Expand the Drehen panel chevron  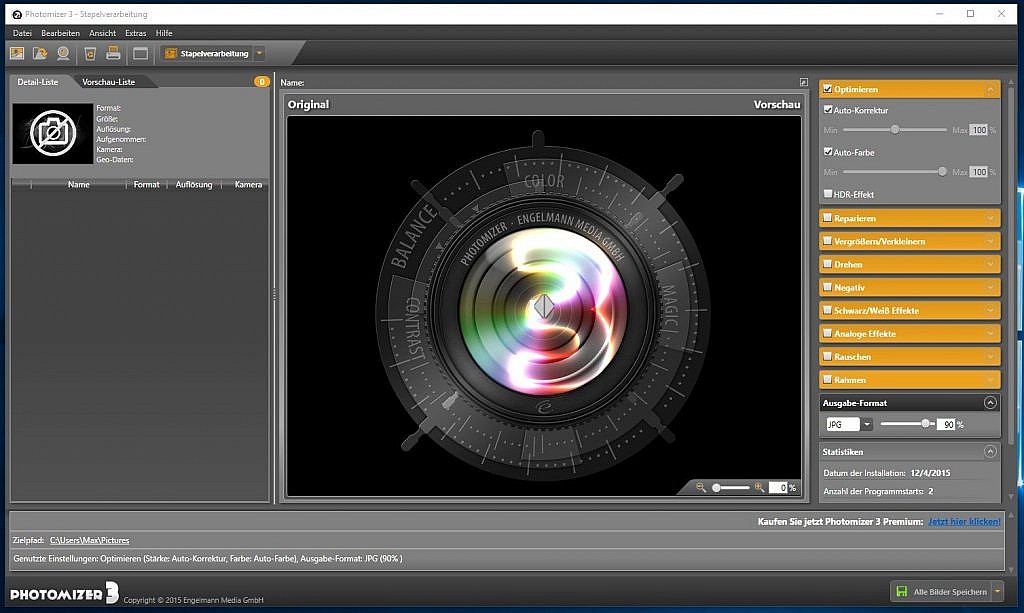coord(990,264)
